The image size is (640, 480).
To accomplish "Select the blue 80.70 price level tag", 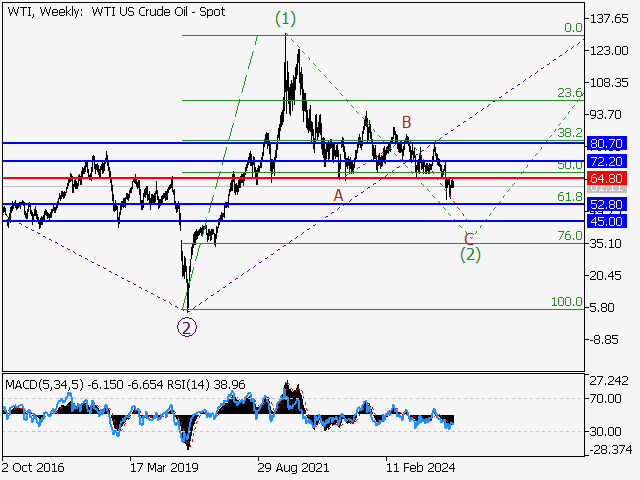I will 607,144.
